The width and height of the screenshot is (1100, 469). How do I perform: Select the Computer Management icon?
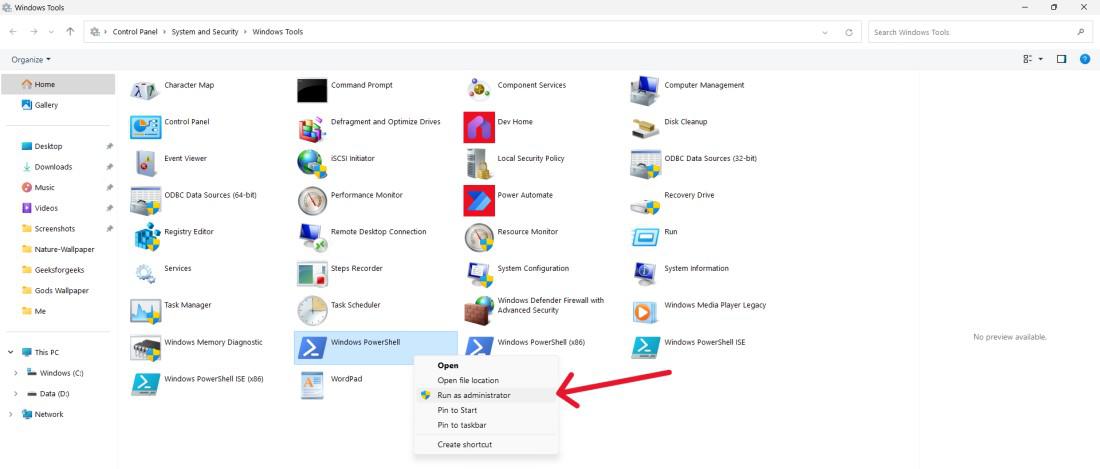[x=645, y=90]
